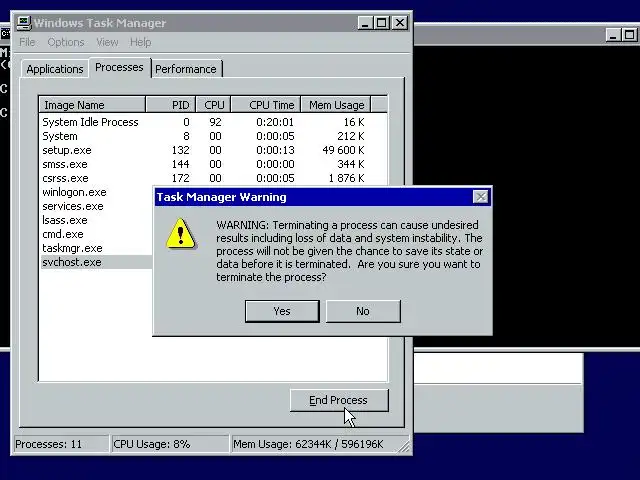Click the command prompt window's title icon

(x=5, y=34)
